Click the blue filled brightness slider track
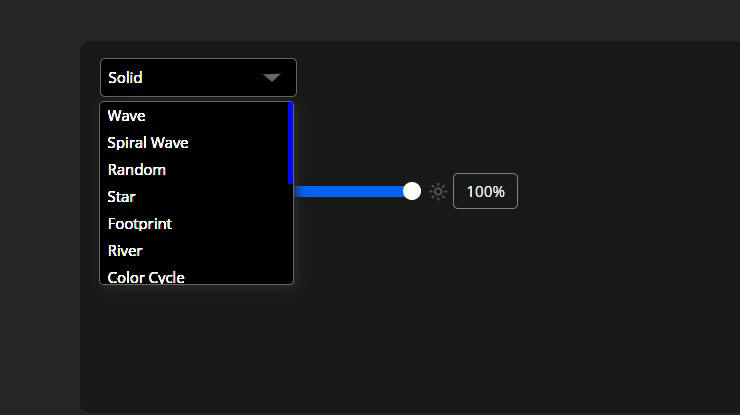Image resolution: width=740 pixels, height=415 pixels. pyautogui.click(x=350, y=191)
